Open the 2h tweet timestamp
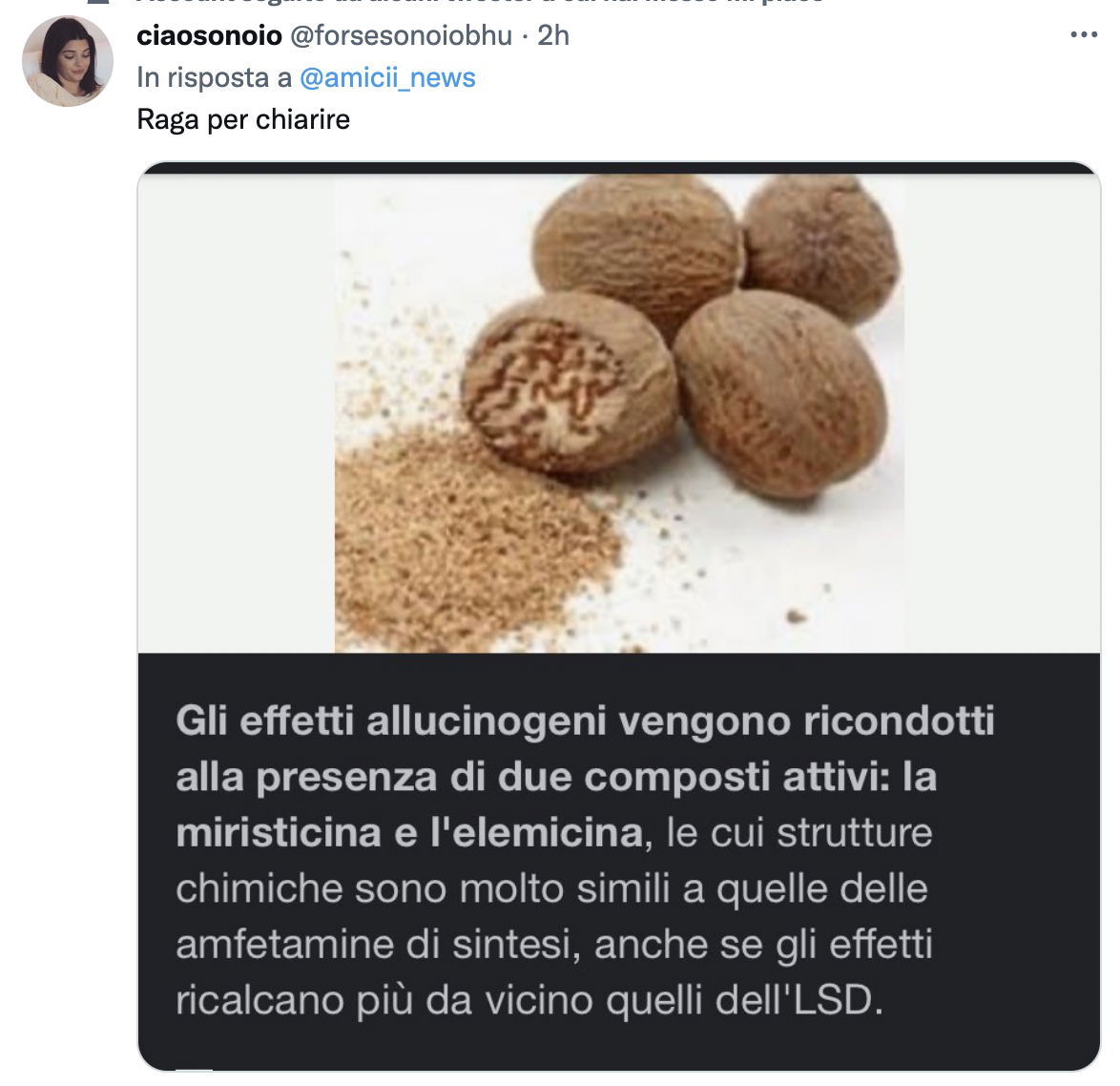Image resolution: width=1120 pixels, height=1086 pixels. [553, 35]
